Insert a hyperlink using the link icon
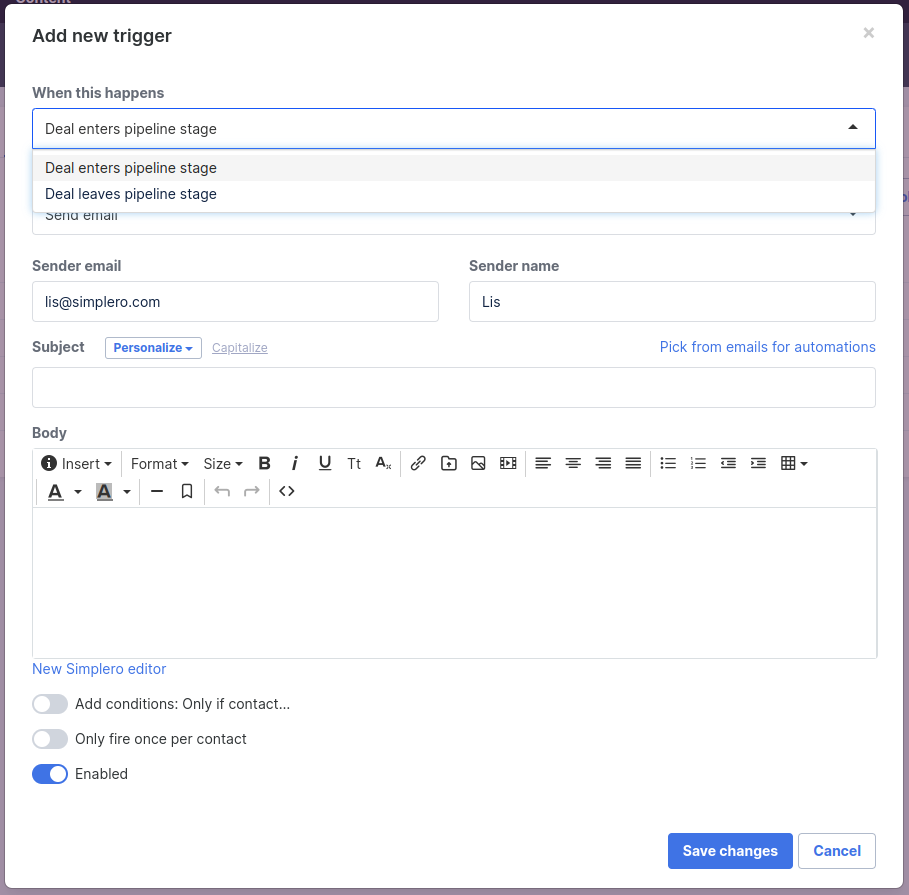 (x=418, y=463)
